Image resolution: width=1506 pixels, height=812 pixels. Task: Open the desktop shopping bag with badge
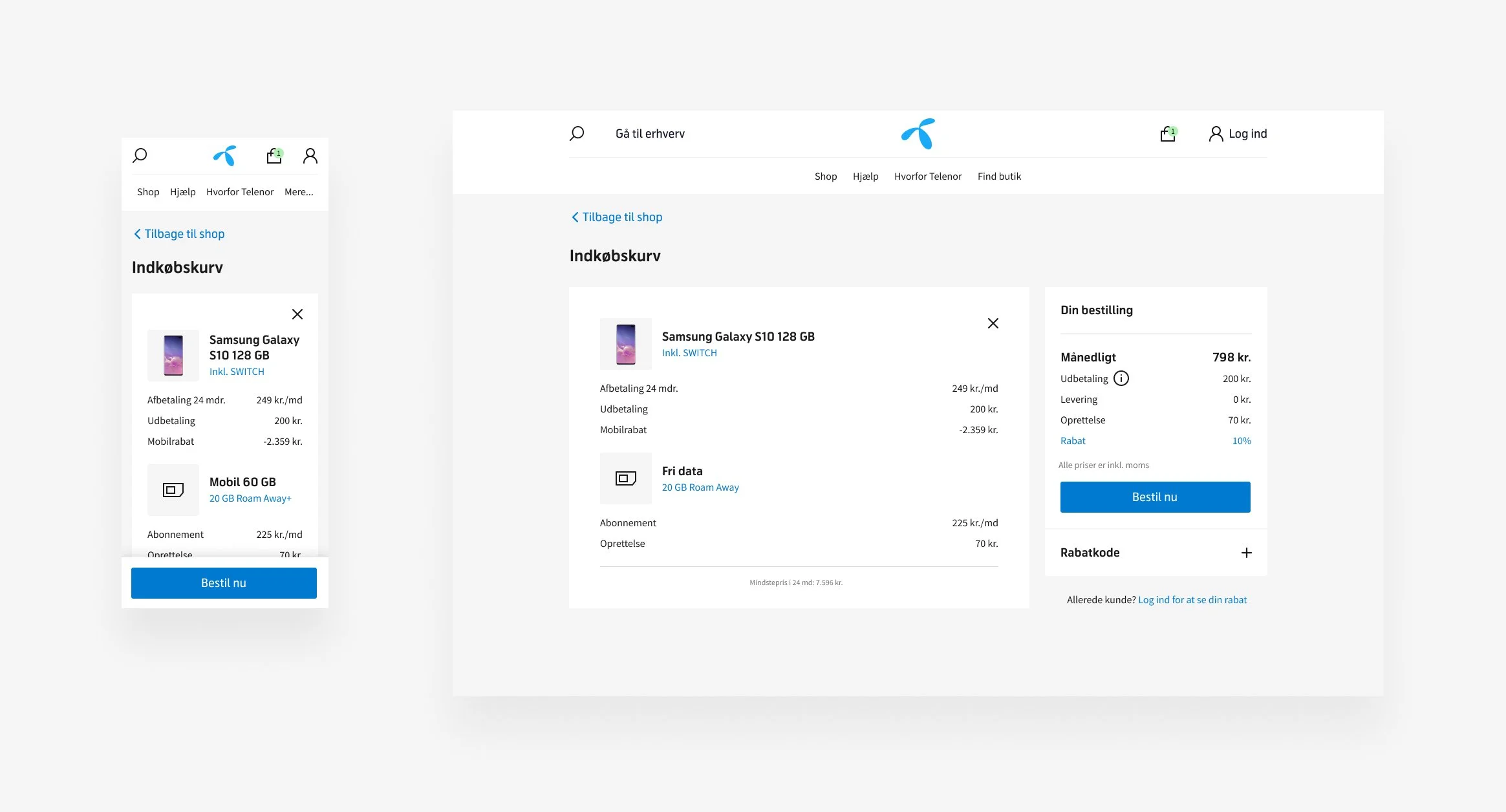coord(1168,134)
